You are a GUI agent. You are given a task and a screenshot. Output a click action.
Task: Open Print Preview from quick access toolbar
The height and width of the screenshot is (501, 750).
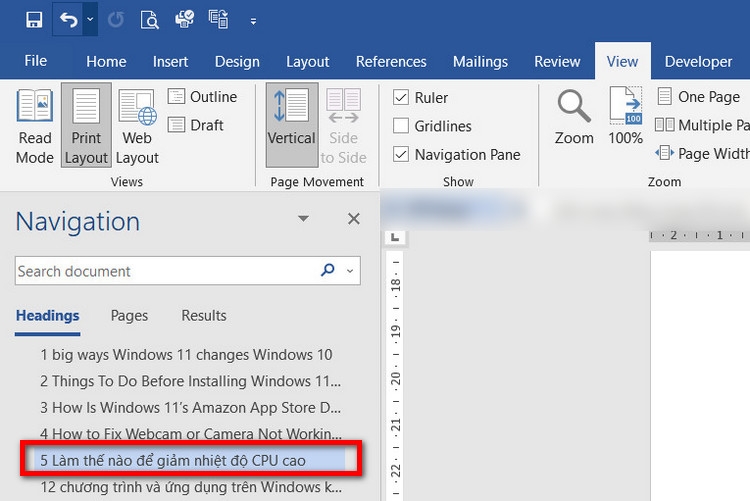149,19
